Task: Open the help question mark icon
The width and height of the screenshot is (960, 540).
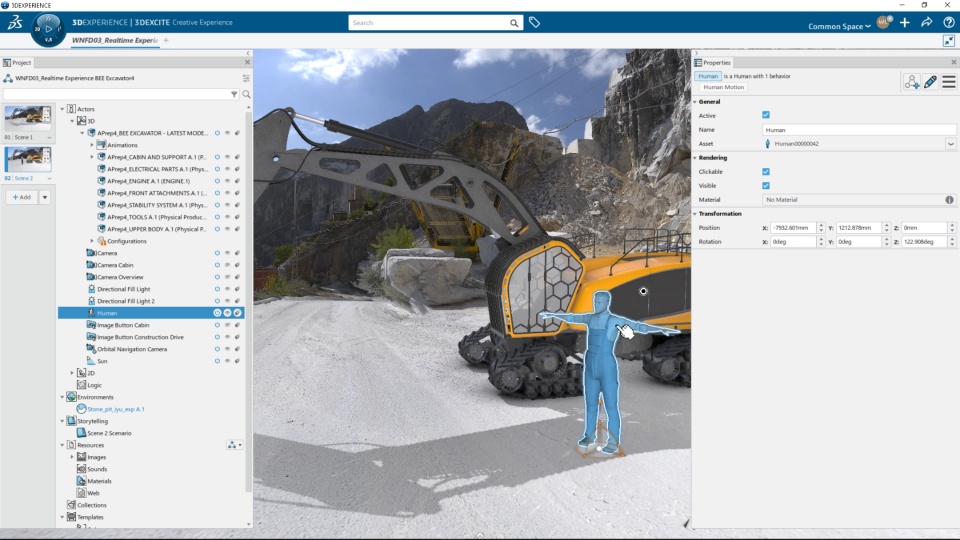Action: pos(949,23)
